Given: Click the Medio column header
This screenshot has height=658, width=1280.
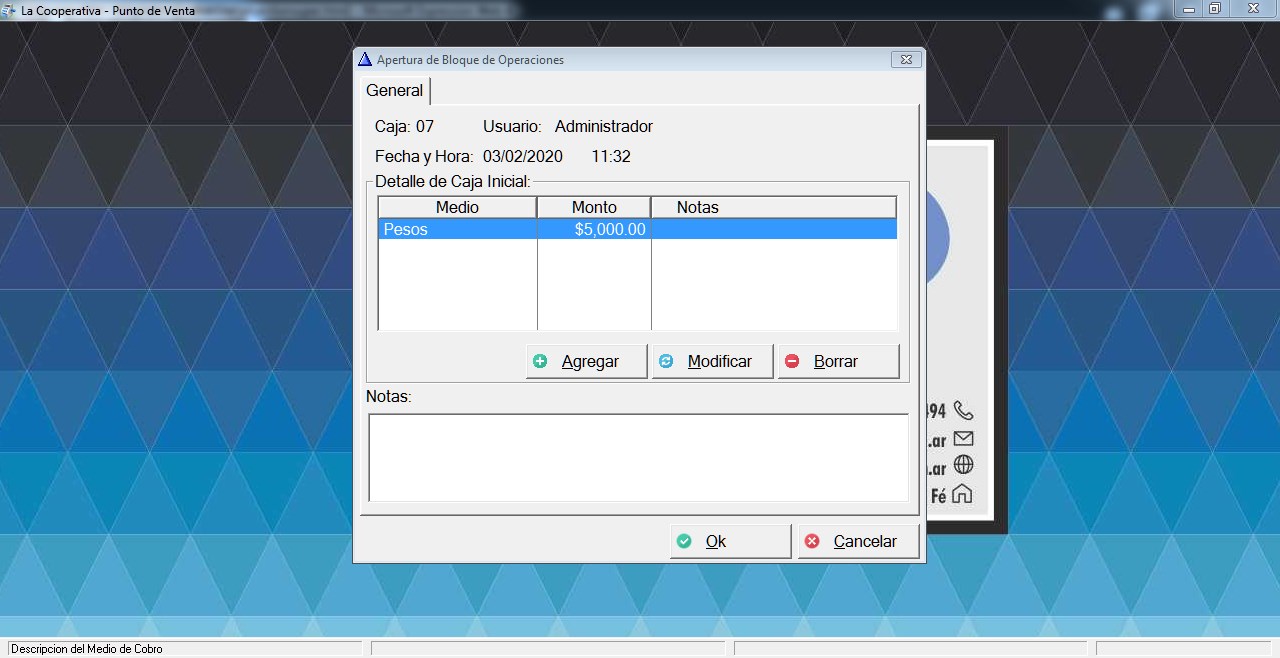Looking at the screenshot, I should tap(457, 207).
